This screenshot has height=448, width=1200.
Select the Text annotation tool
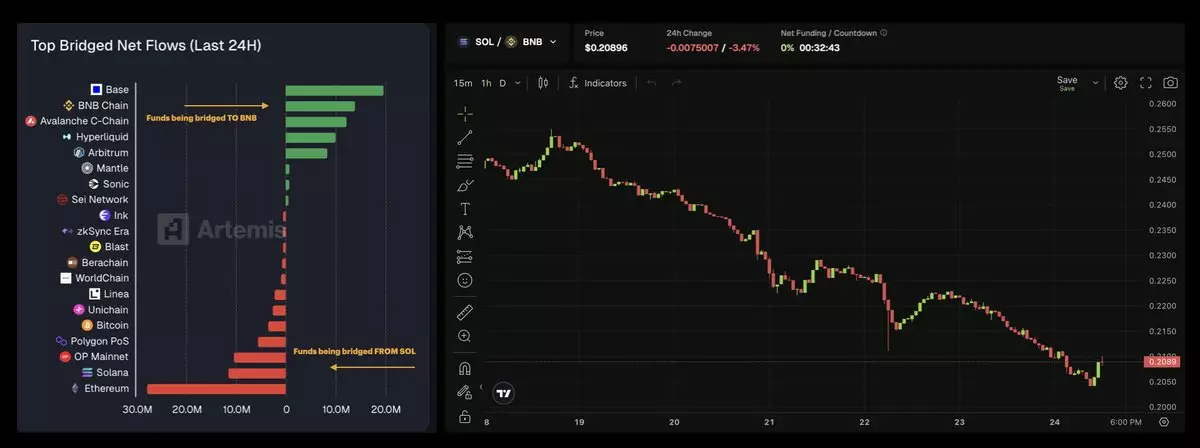point(465,209)
